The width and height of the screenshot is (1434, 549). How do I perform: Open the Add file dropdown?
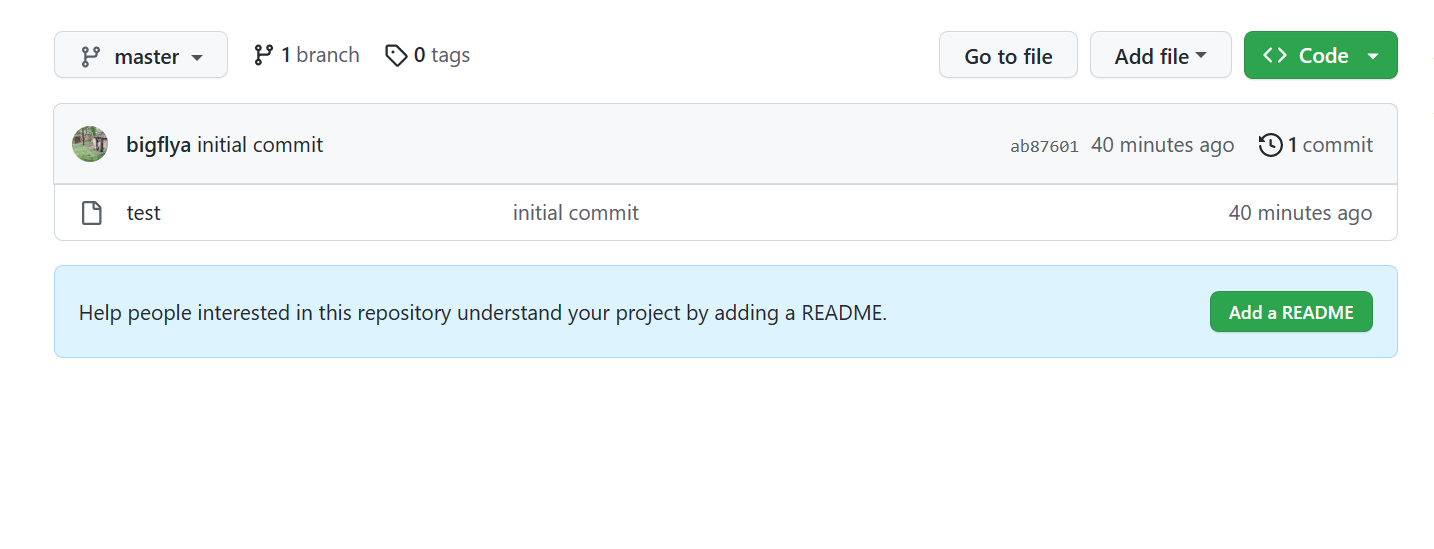point(1160,56)
